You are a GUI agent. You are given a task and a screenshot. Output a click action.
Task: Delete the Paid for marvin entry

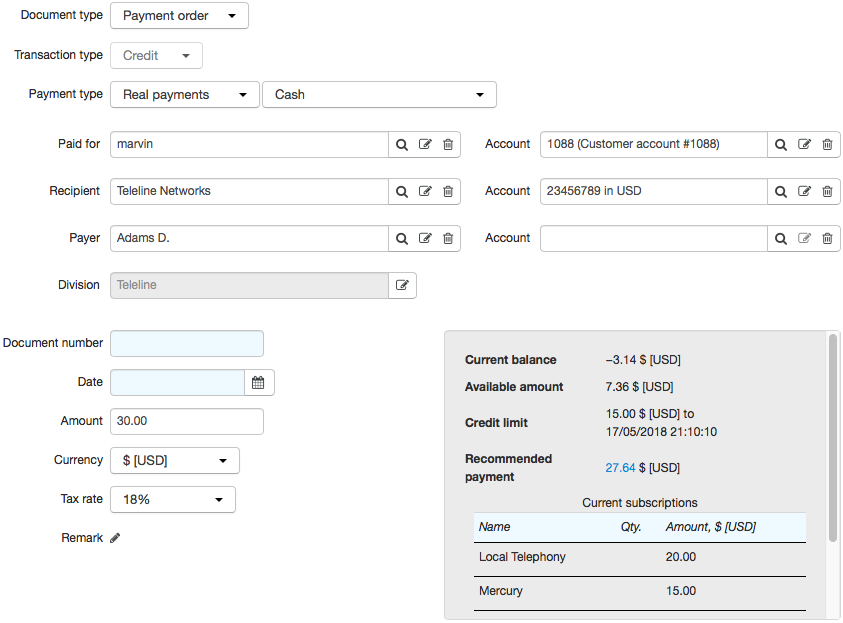pos(448,145)
